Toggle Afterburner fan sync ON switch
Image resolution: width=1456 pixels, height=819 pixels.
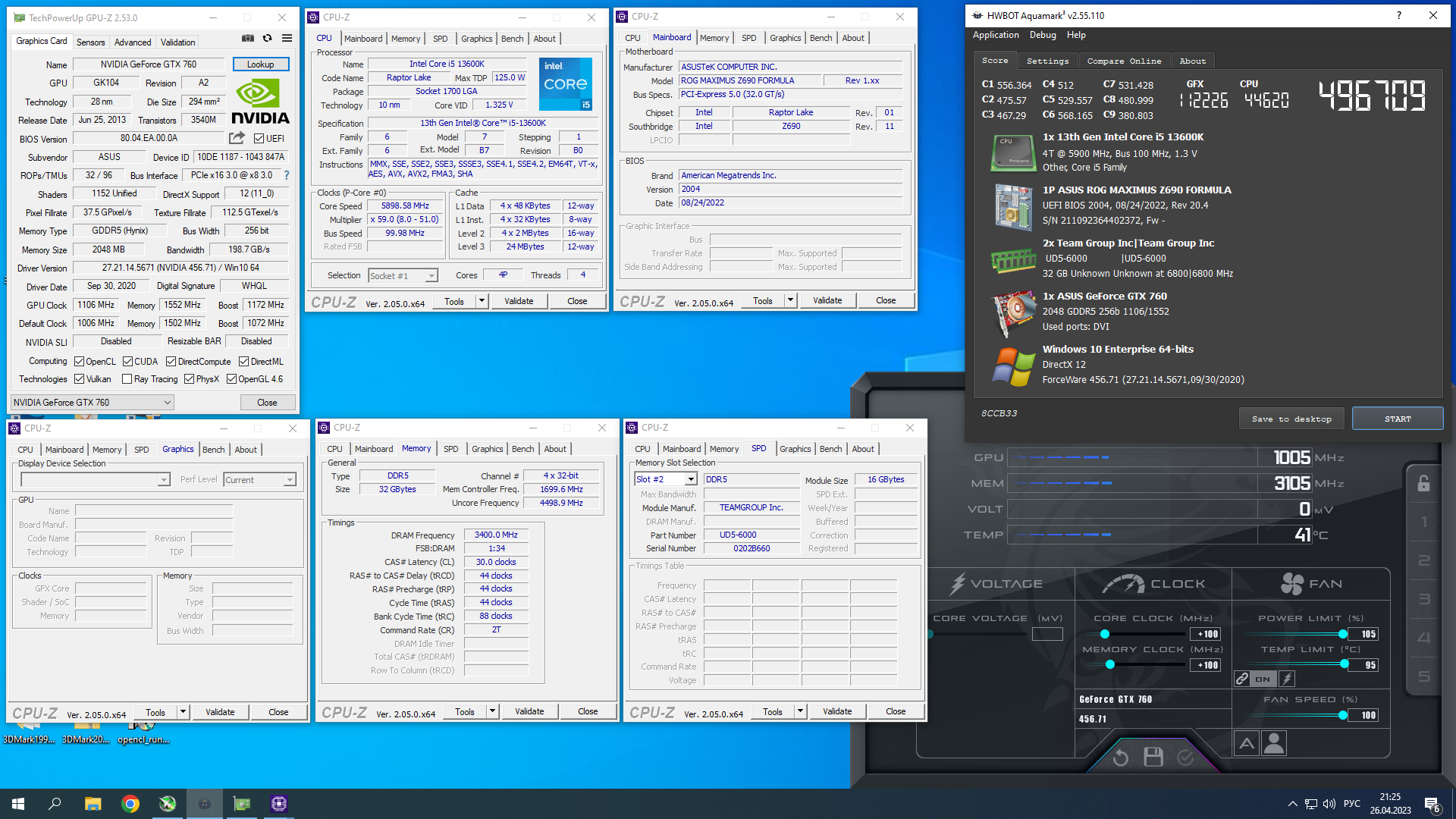point(1263,679)
